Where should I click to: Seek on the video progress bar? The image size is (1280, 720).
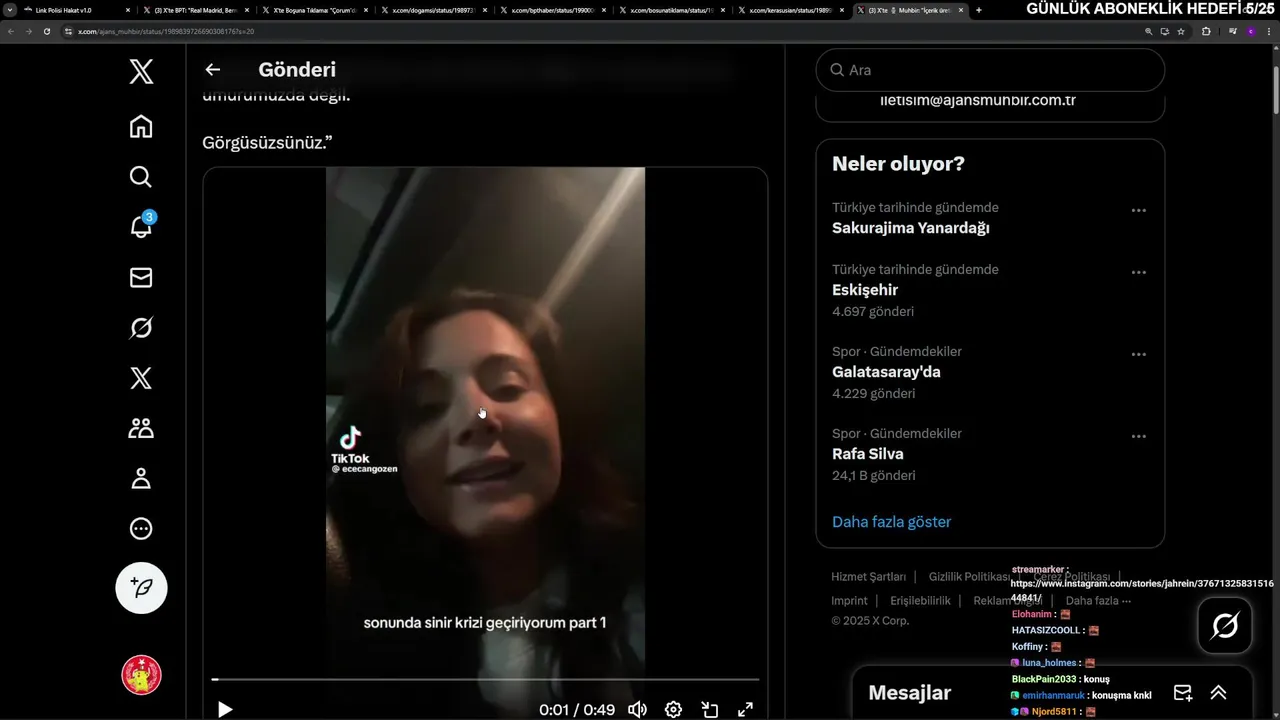point(485,680)
